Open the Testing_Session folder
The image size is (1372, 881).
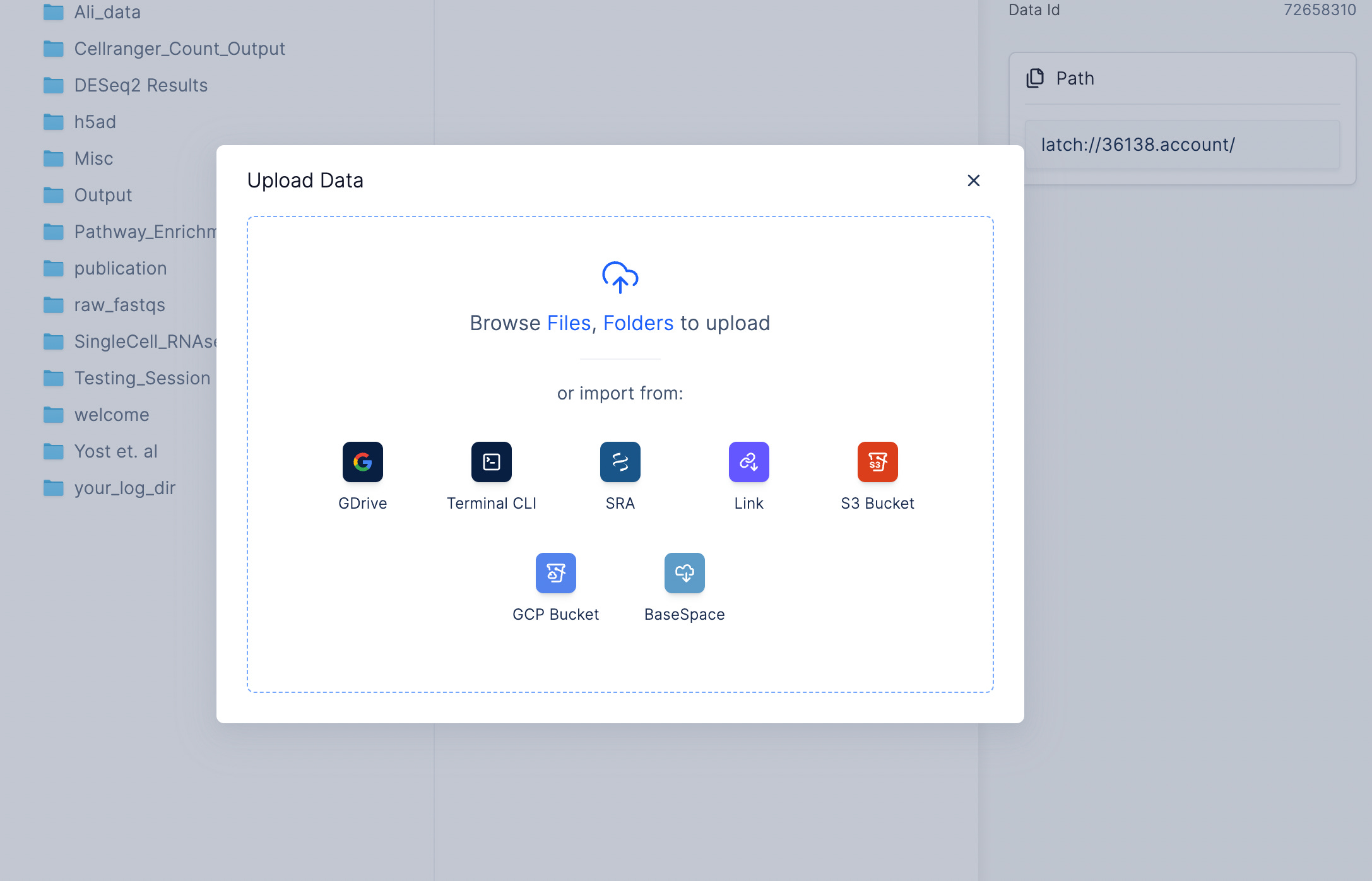tap(127, 378)
